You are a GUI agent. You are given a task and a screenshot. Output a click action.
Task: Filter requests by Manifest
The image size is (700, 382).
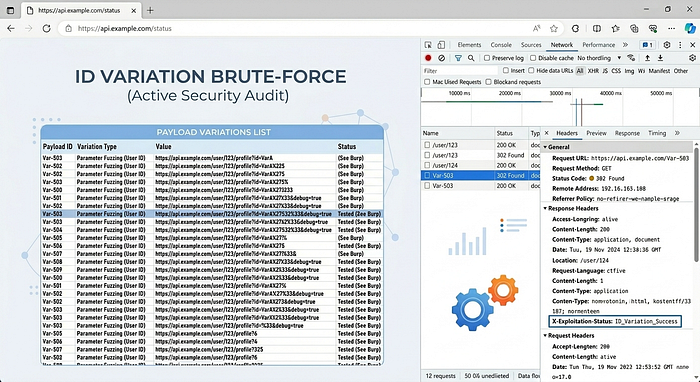tap(659, 71)
